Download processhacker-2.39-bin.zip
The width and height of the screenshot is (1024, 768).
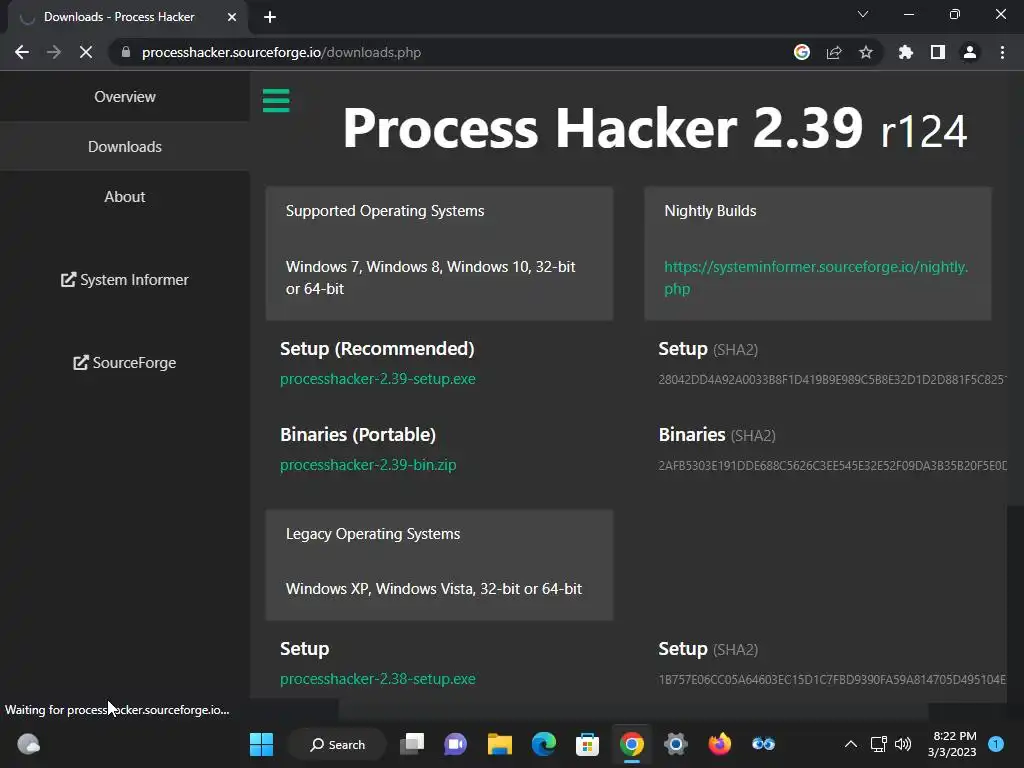tap(368, 465)
